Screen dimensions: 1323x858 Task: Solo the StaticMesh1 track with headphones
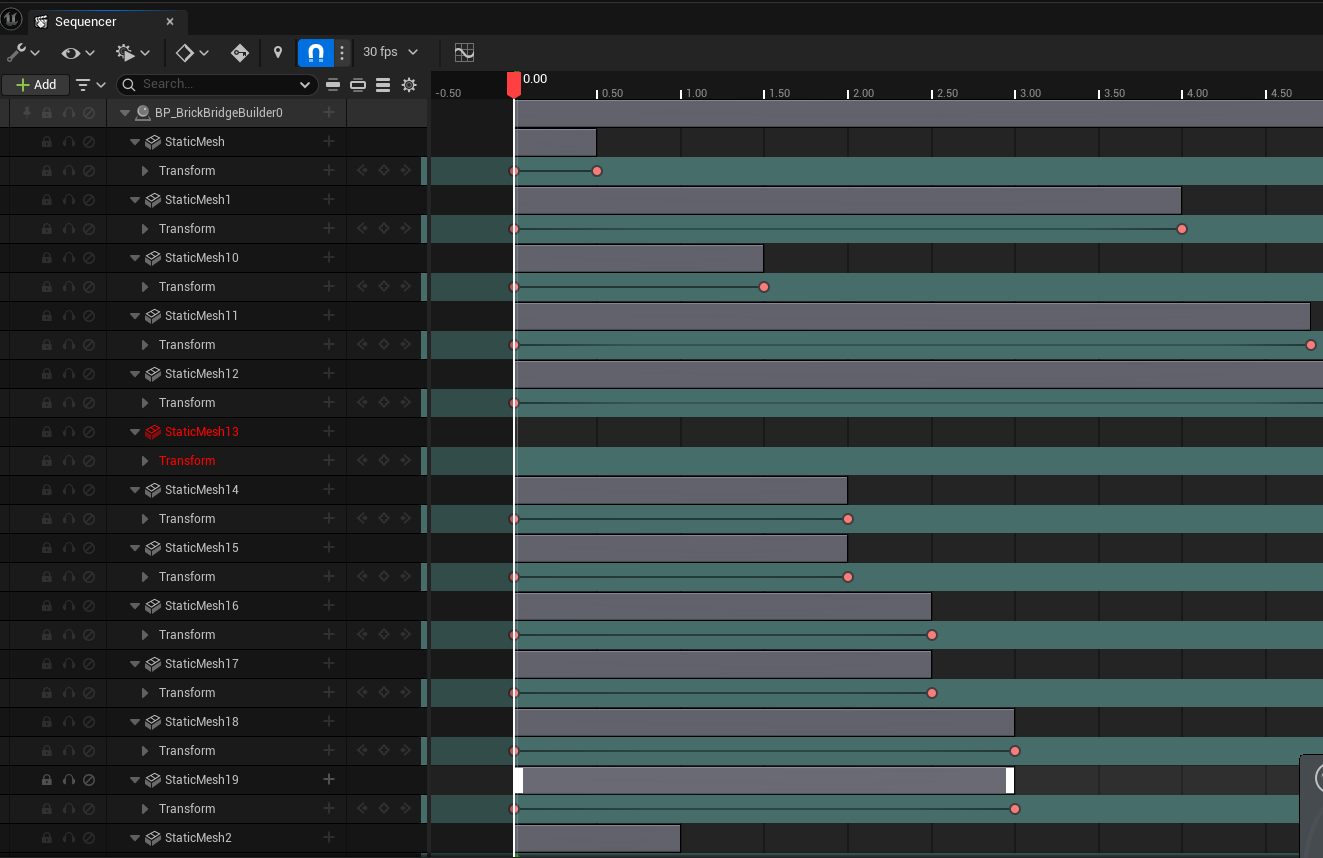coord(69,200)
